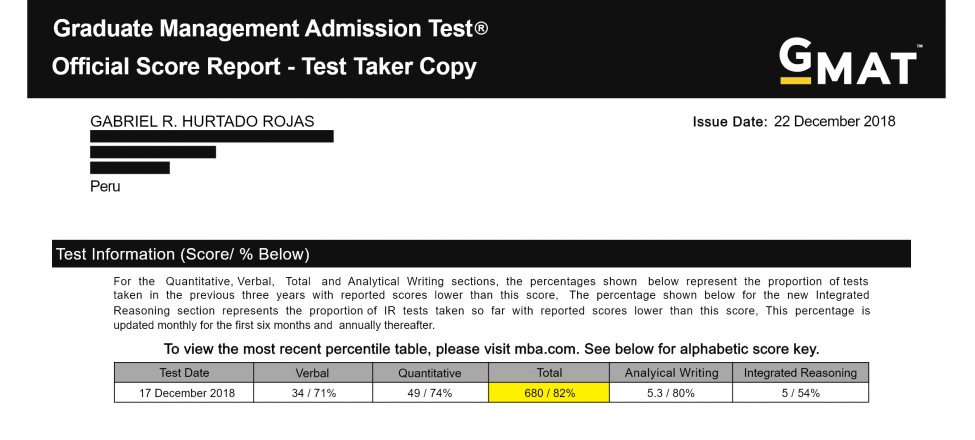Screen dimensions: 975x440
Task: Click the yellow highlighted Total score cell
Action: pos(548,393)
